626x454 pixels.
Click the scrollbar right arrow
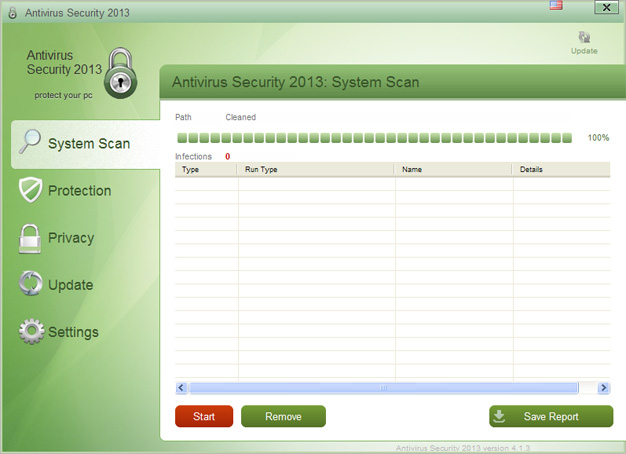coord(604,388)
